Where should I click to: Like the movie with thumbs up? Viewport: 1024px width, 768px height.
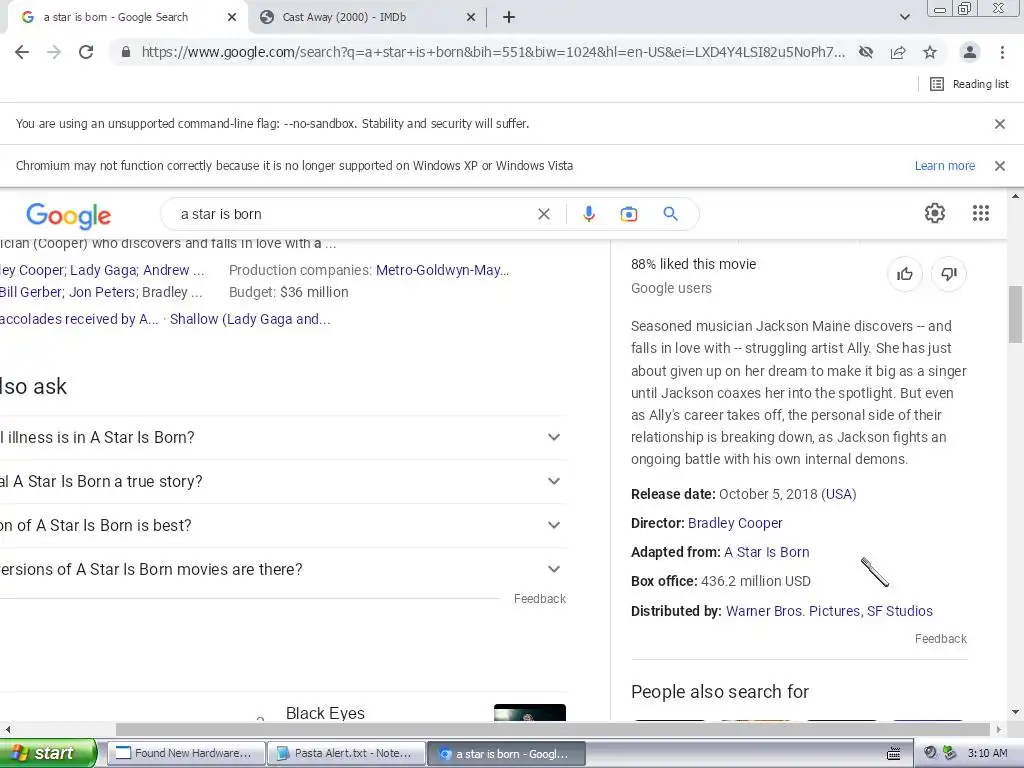(904, 274)
